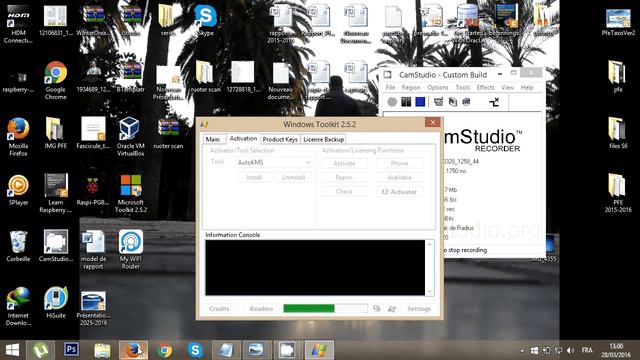Open Photoshop from the taskbar
The image size is (640, 360).
click(71, 350)
